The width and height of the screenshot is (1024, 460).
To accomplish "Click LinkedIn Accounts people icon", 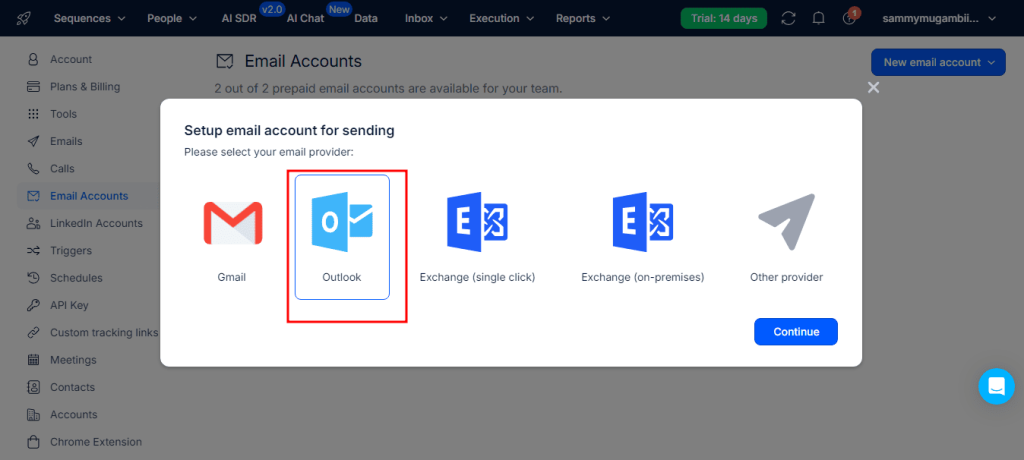I will [x=33, y=223].
